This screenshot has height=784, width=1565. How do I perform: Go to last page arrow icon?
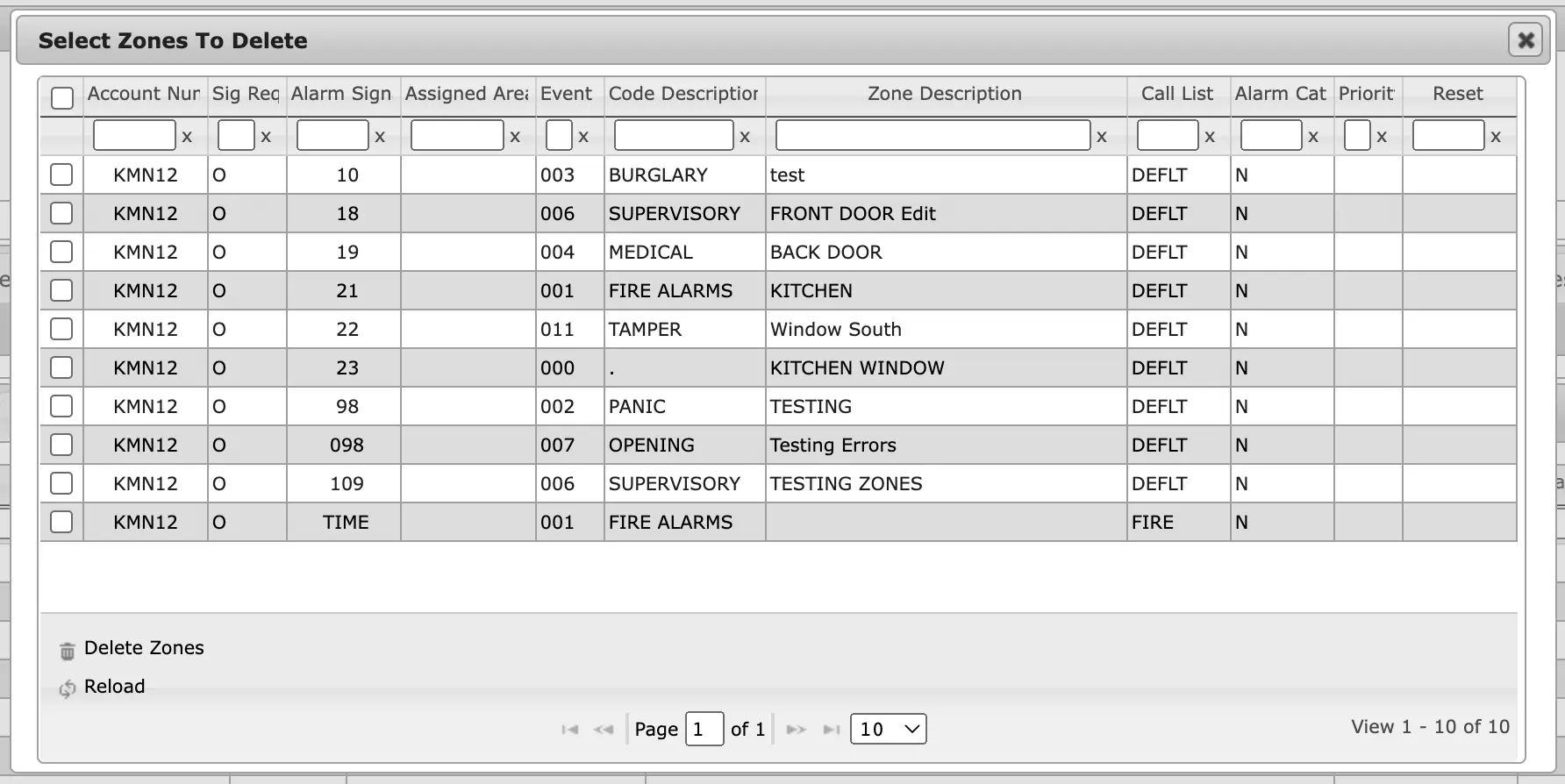click(x=832, y=729)
